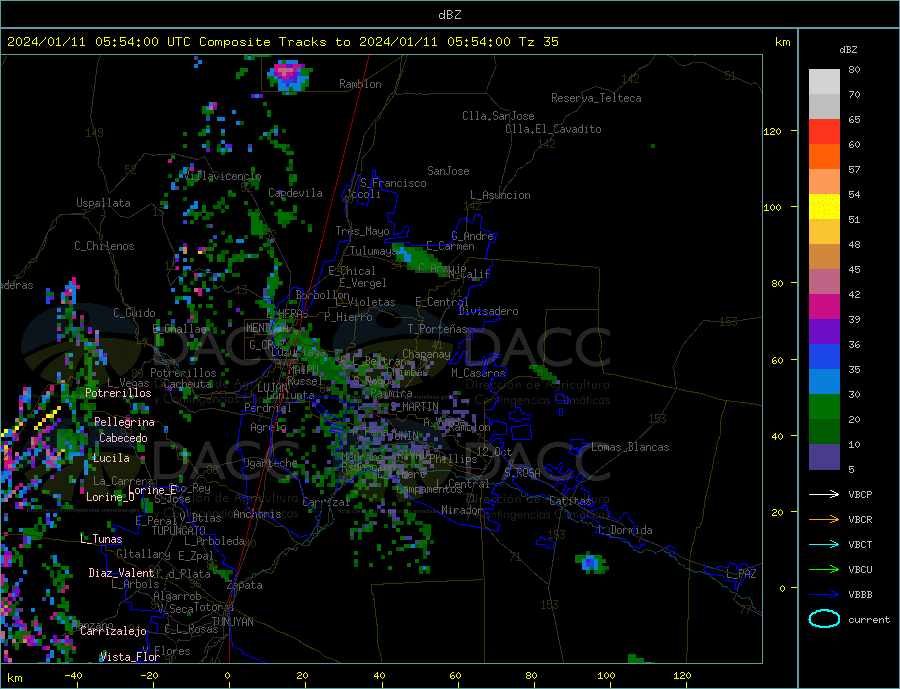Click the 'Catitas' place label
Viewport: 900px width, 689px height.
coord(570,501)
